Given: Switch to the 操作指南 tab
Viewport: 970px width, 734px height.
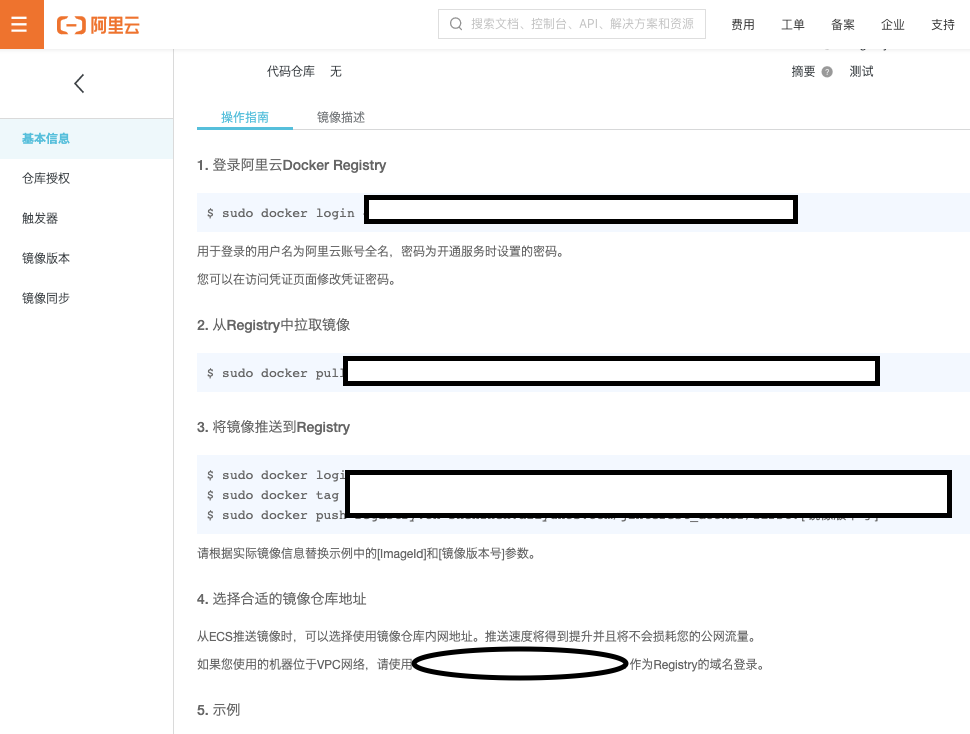Looking at the screenshot, I should coord(245,117).
